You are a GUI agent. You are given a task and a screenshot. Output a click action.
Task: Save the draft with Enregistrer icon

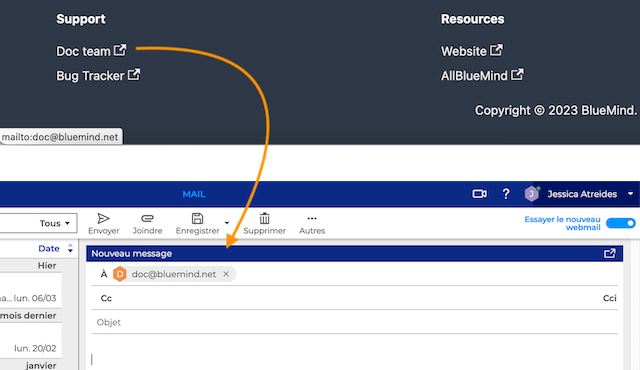point(198,224)
